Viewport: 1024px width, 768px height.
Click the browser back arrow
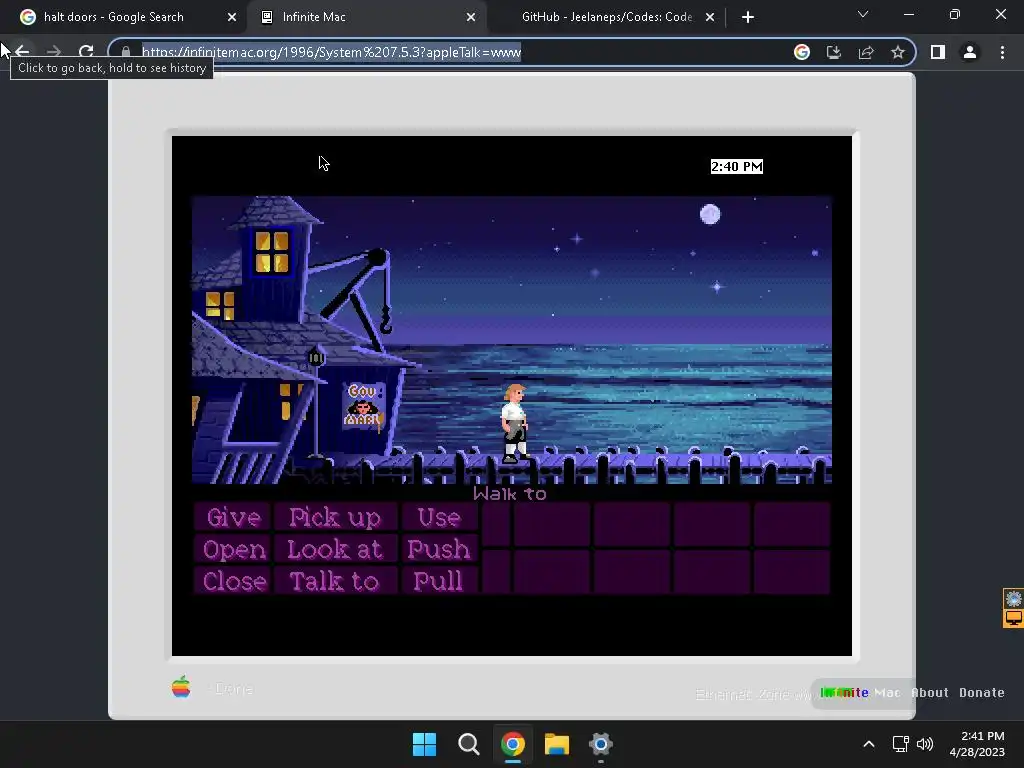(x=22, y=52)
